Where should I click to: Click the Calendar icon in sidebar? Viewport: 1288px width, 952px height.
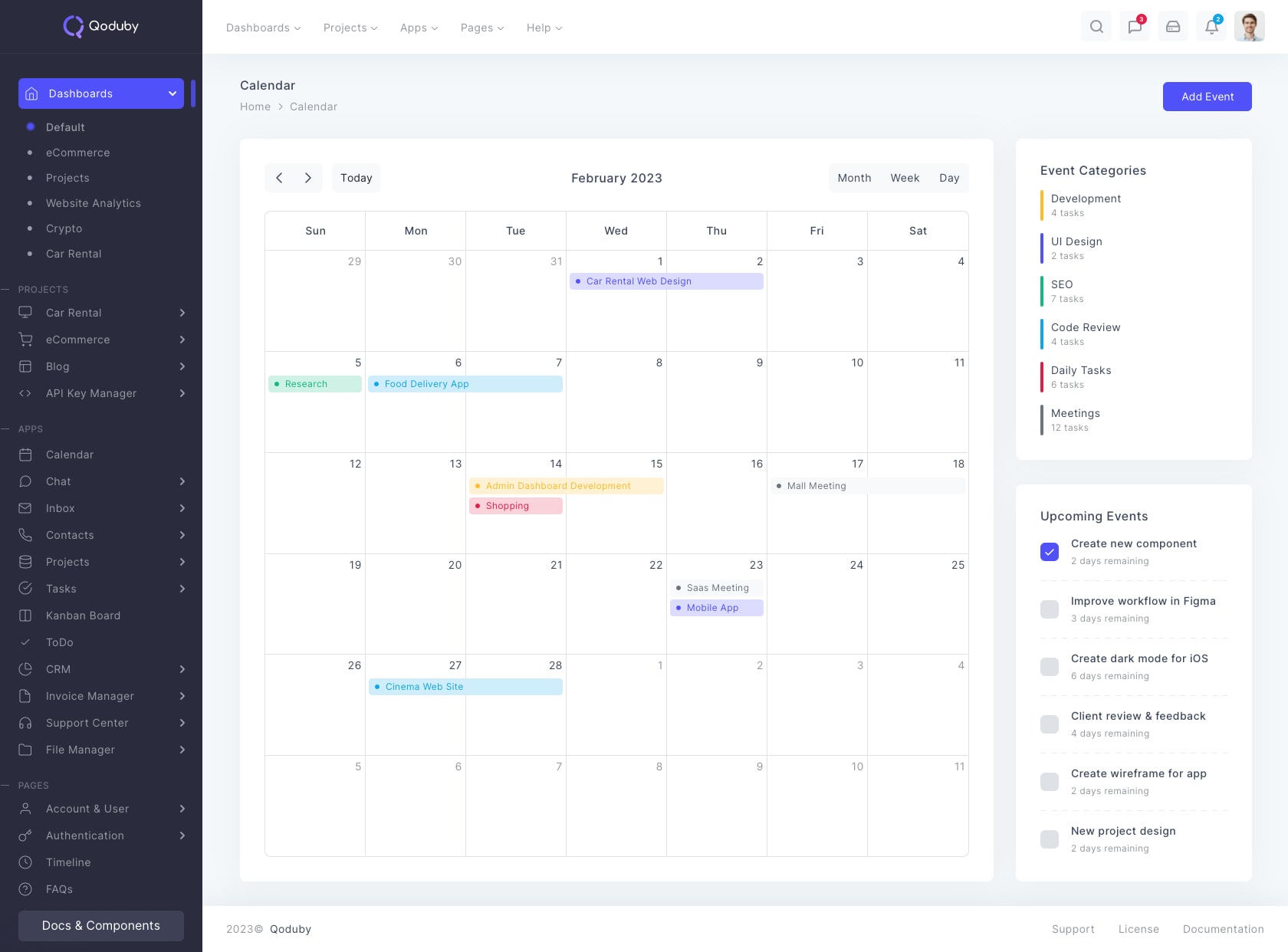pyautogui.click(x=25, y=455)
